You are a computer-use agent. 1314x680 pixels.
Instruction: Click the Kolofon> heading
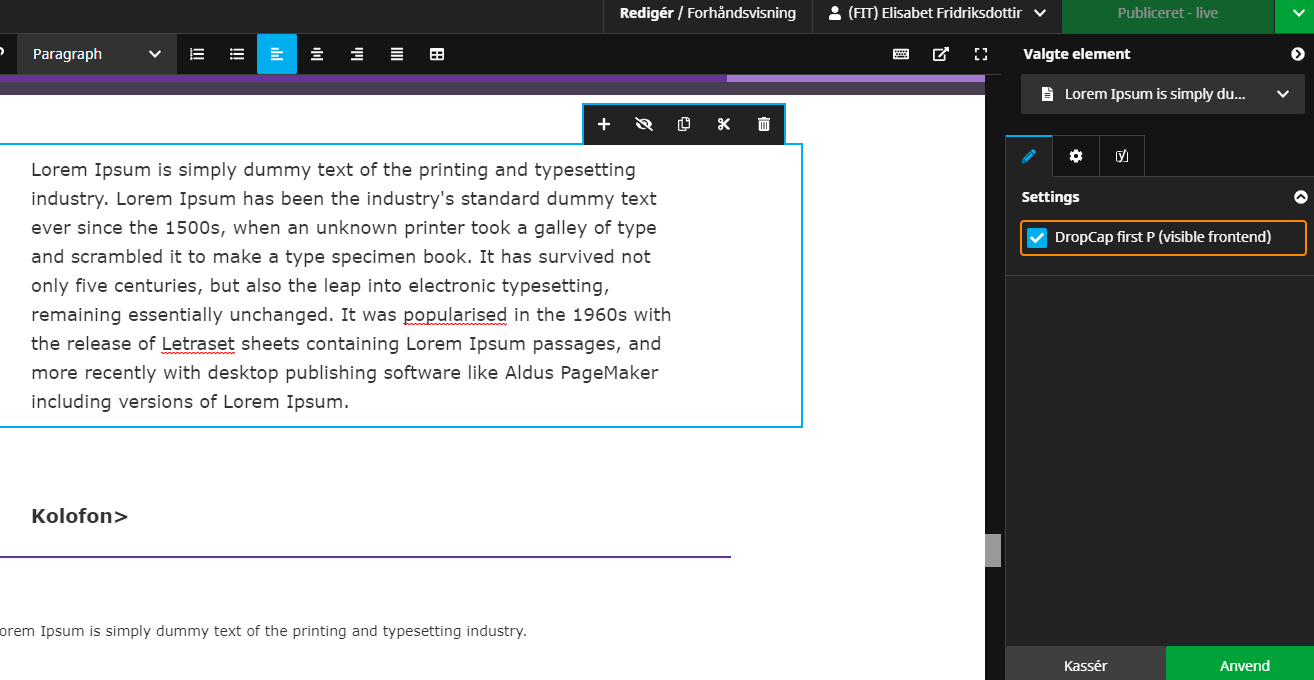[x=80, y=516]
